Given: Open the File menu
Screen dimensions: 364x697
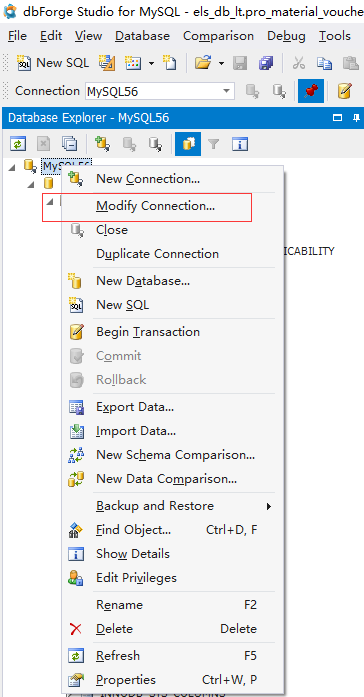Looking at the screenshot, I should coord(17,36).
